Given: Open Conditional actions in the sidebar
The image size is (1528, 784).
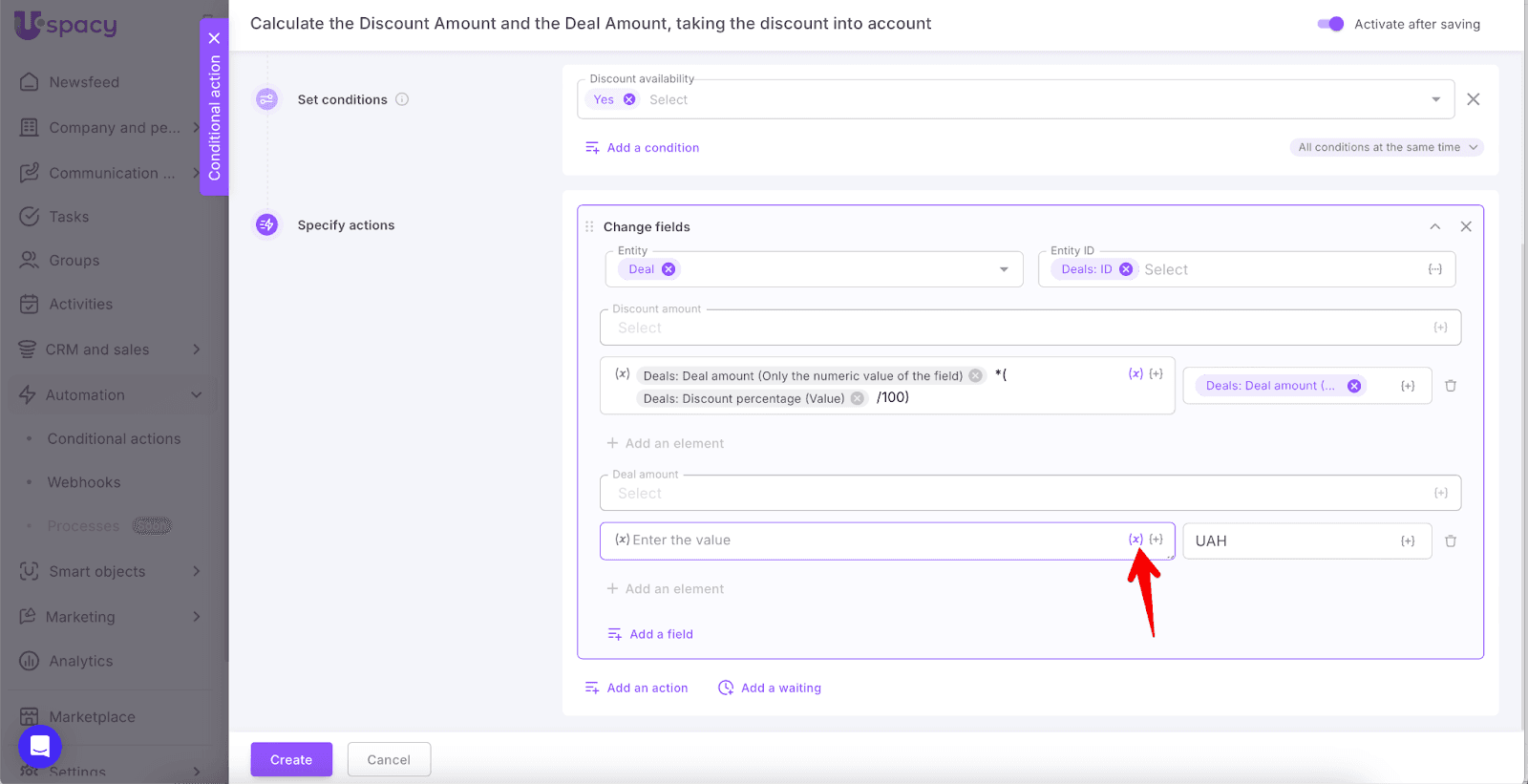Looking at the screenshot, I should (x=114, y=439).
